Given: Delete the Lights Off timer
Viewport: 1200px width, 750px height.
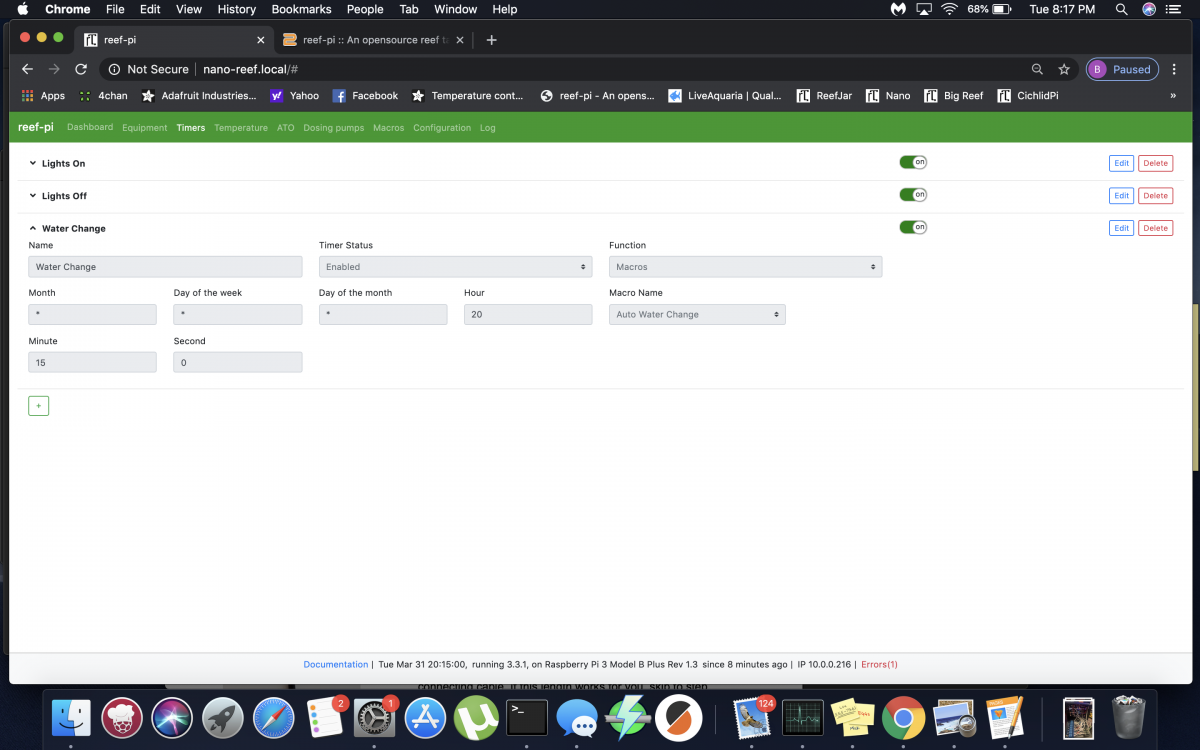Looking at the screenshot, I should pyautogui.click(x=1155, y=196).
